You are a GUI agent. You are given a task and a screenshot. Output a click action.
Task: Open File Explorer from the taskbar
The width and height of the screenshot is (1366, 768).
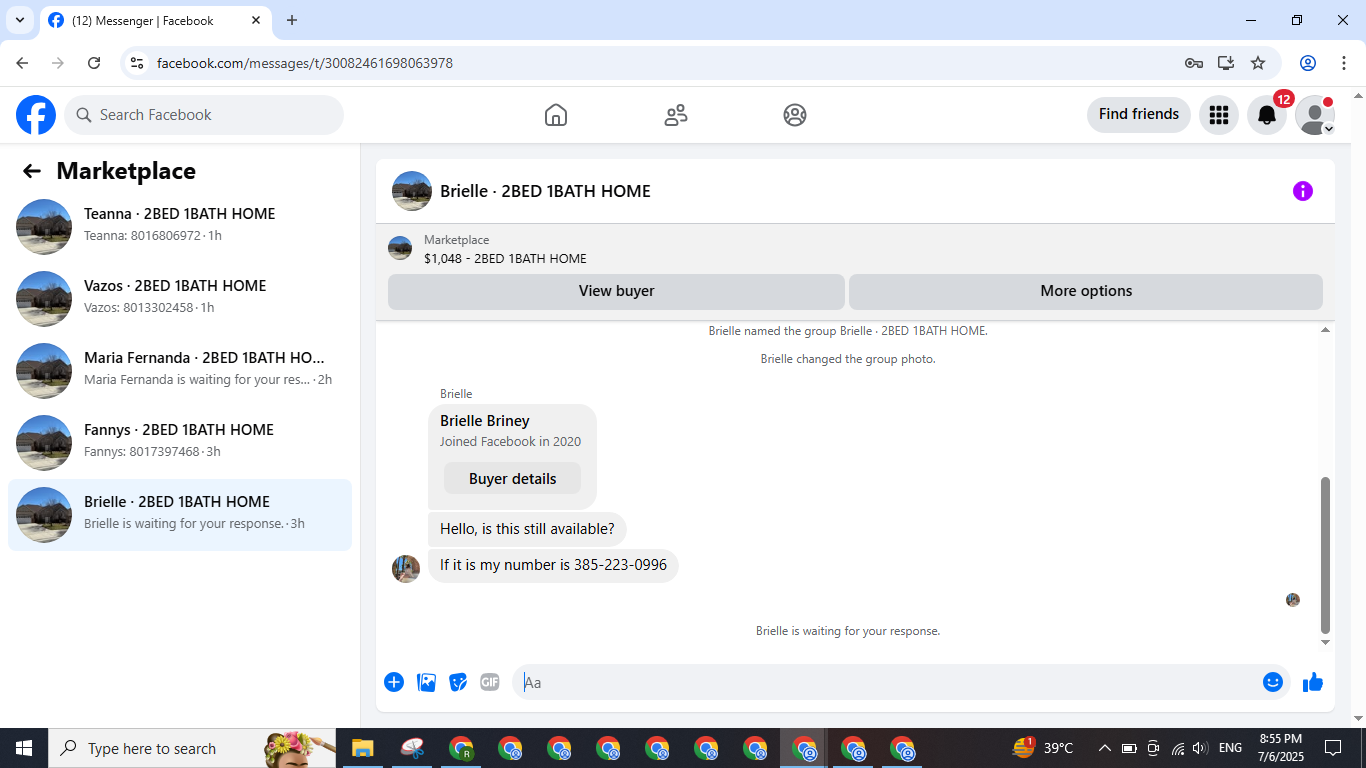[x=362, y=748]
